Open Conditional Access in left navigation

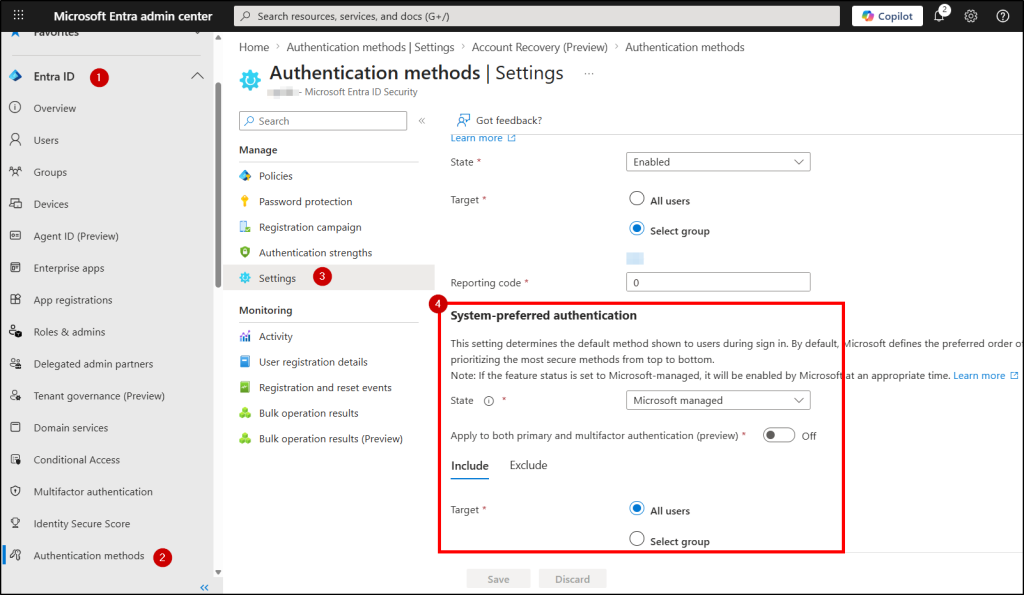coord(76,460)
